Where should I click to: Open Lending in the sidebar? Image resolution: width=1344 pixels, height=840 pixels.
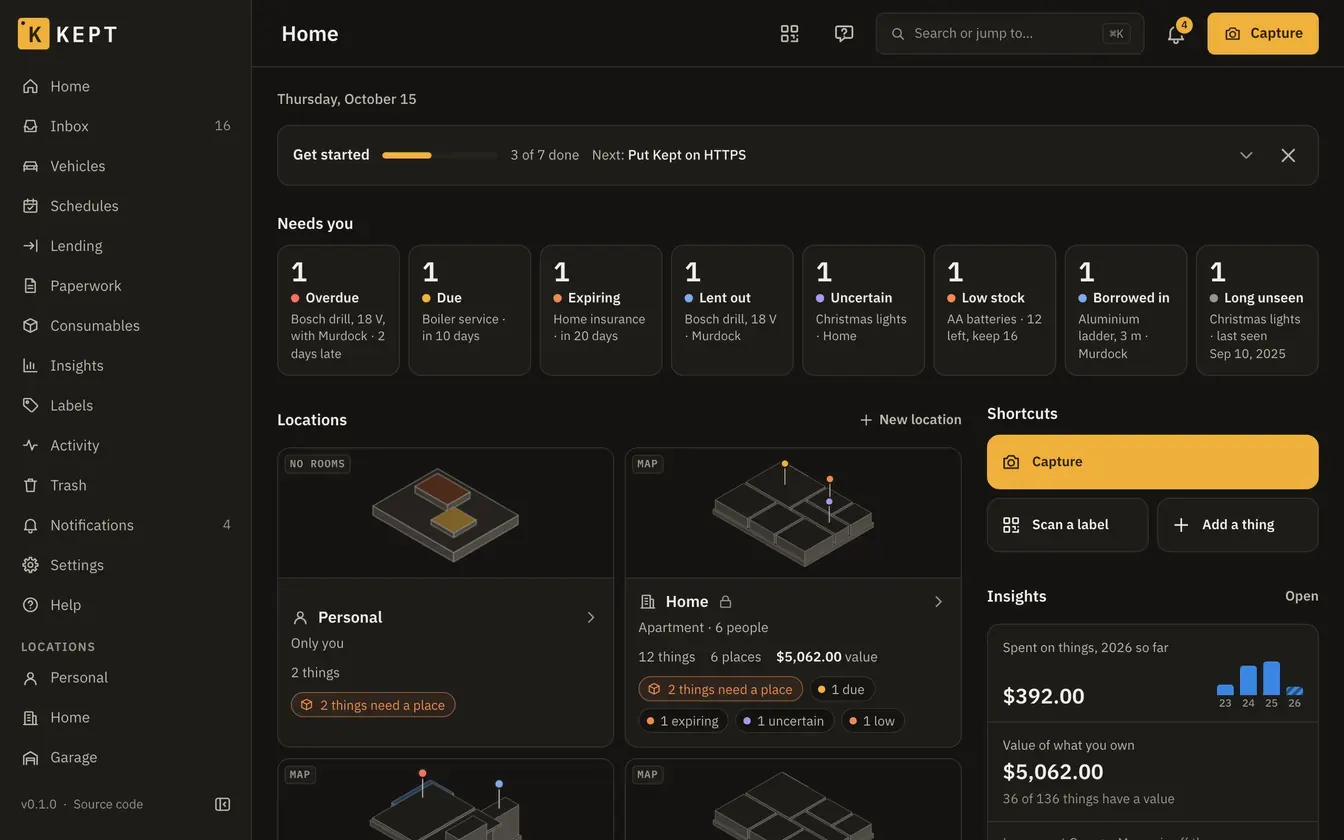click(x=126, y=246)
